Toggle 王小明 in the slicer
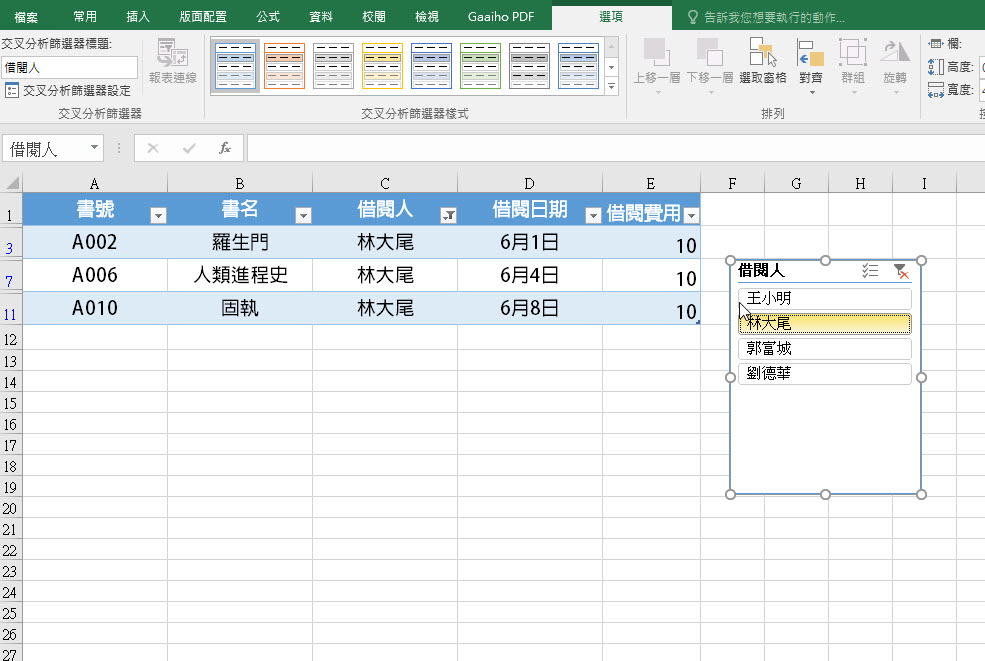This screenshot has width=985, height=661. (824, 299)
